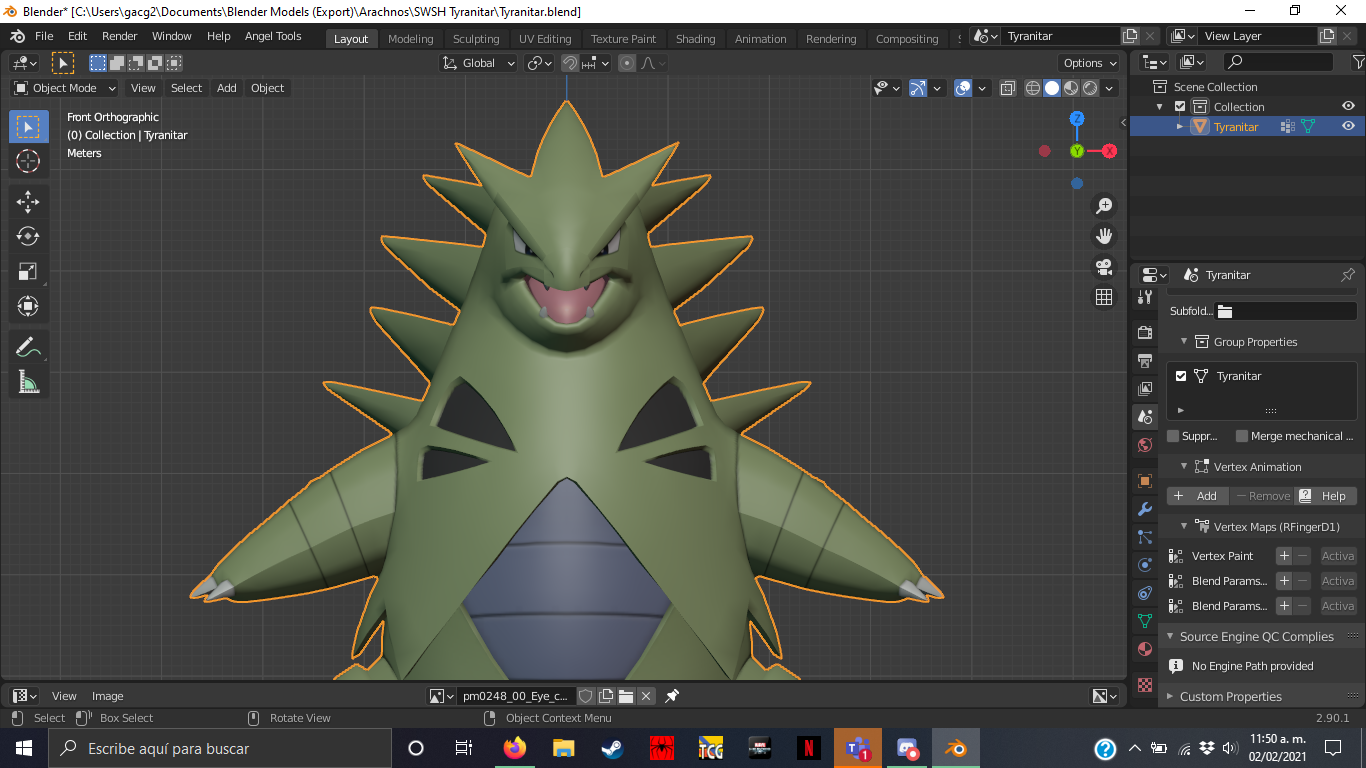Collapse the Vertex Animation section

[x=1184, y=467]
